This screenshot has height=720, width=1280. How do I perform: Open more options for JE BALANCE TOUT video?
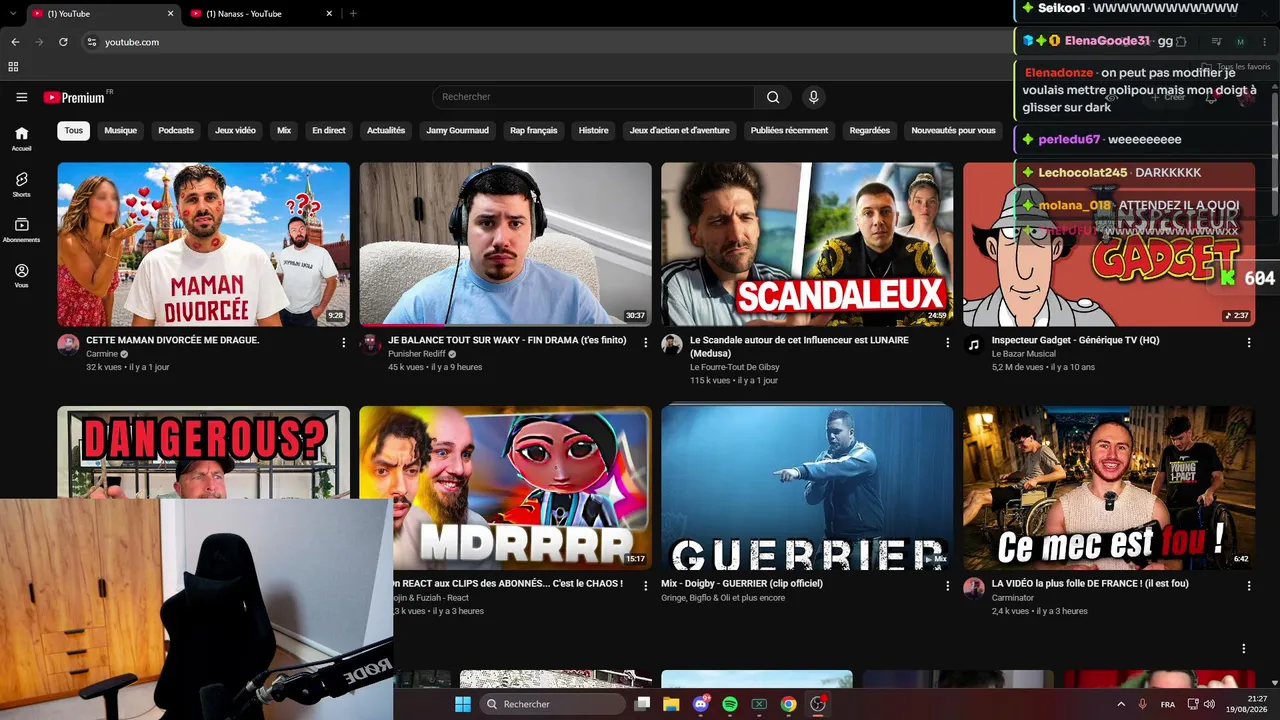coord(646,342)
